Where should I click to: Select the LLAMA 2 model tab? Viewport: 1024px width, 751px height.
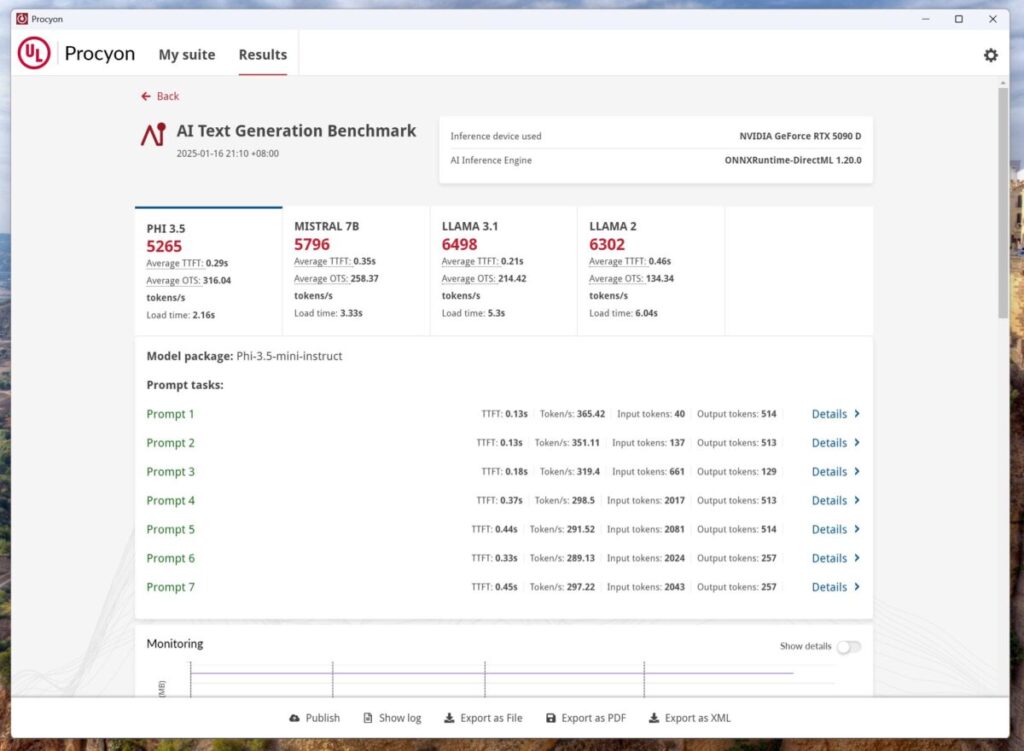tap(651, 271)
